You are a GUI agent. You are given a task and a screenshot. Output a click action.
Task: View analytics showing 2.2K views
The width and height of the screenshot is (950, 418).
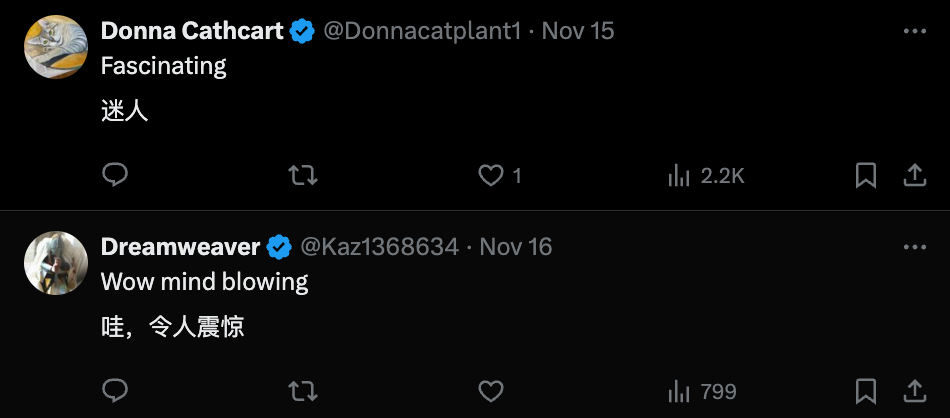pos(705,176)
